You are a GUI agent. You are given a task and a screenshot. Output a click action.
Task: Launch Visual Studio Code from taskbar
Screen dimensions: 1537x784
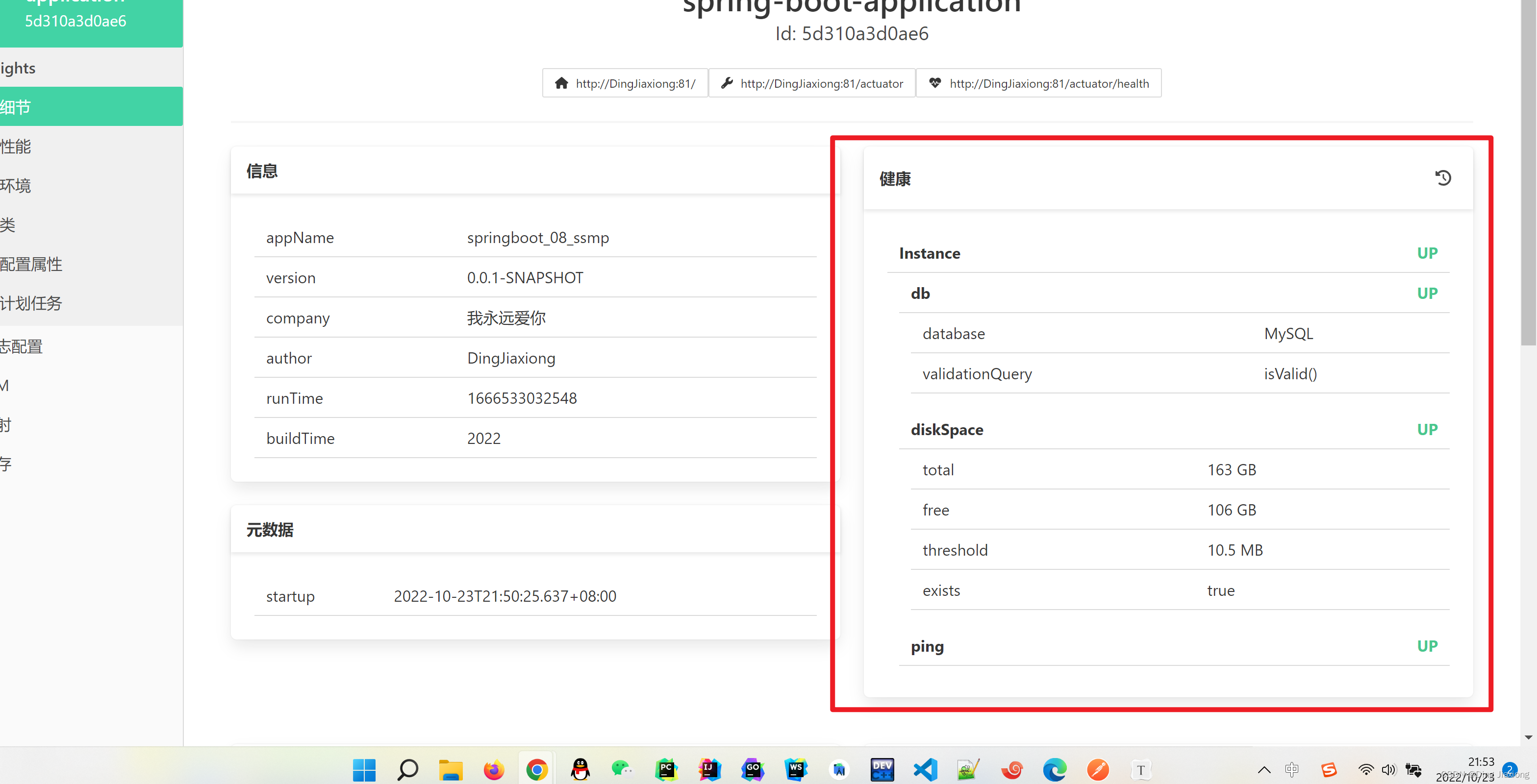(x=926, y=770)
